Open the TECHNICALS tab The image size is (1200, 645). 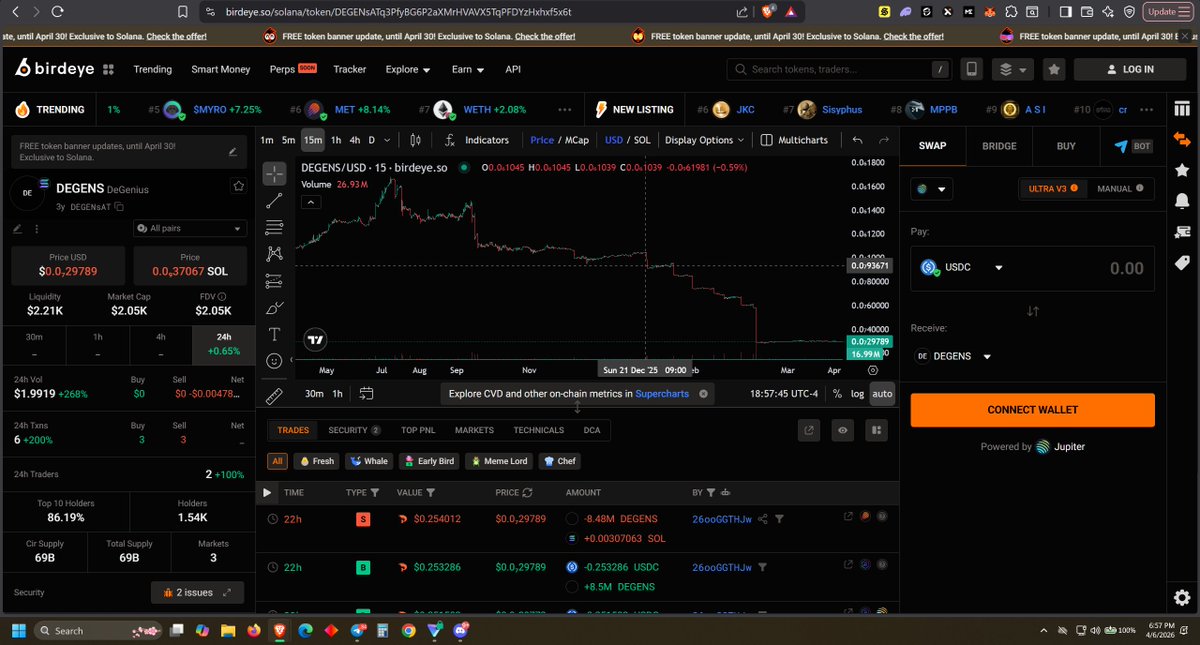tap(539, 430)
